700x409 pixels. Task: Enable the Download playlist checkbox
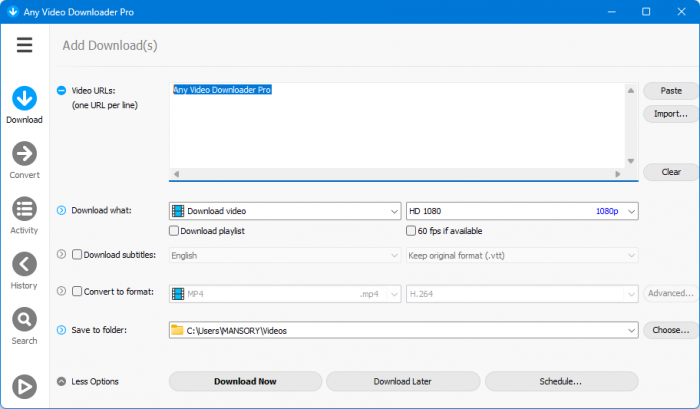(175, 231)
